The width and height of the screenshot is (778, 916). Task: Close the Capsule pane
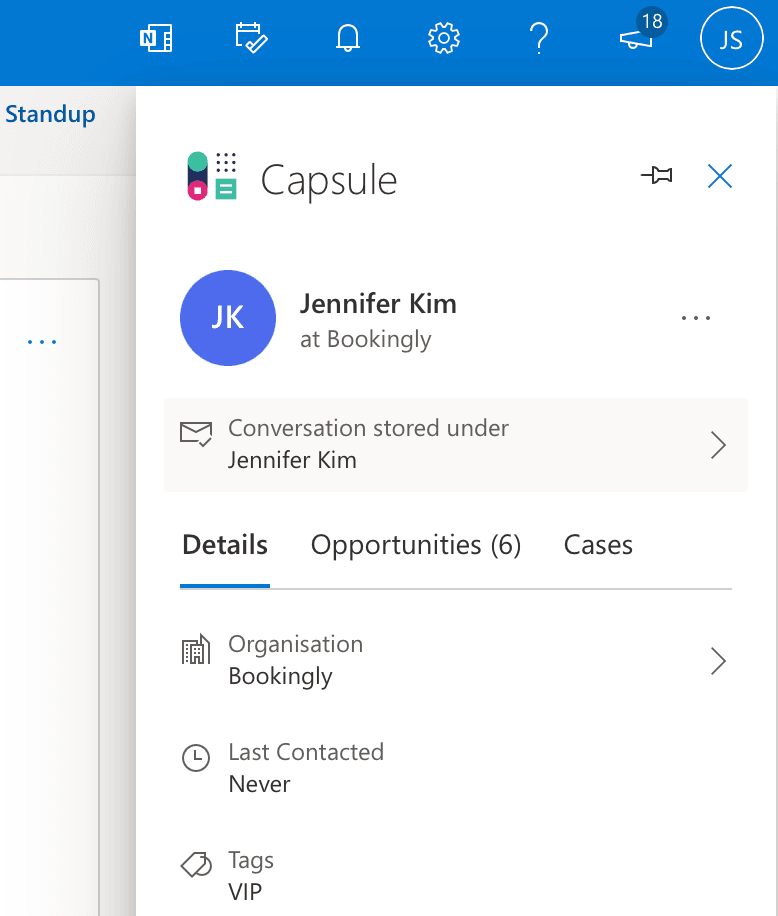[720, 176]
